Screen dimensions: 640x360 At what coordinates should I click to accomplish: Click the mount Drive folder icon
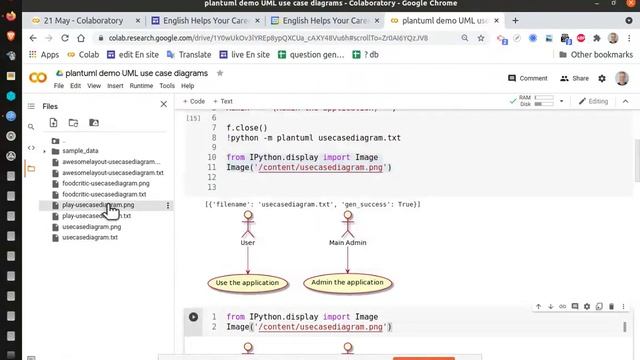tap(94, 122)
